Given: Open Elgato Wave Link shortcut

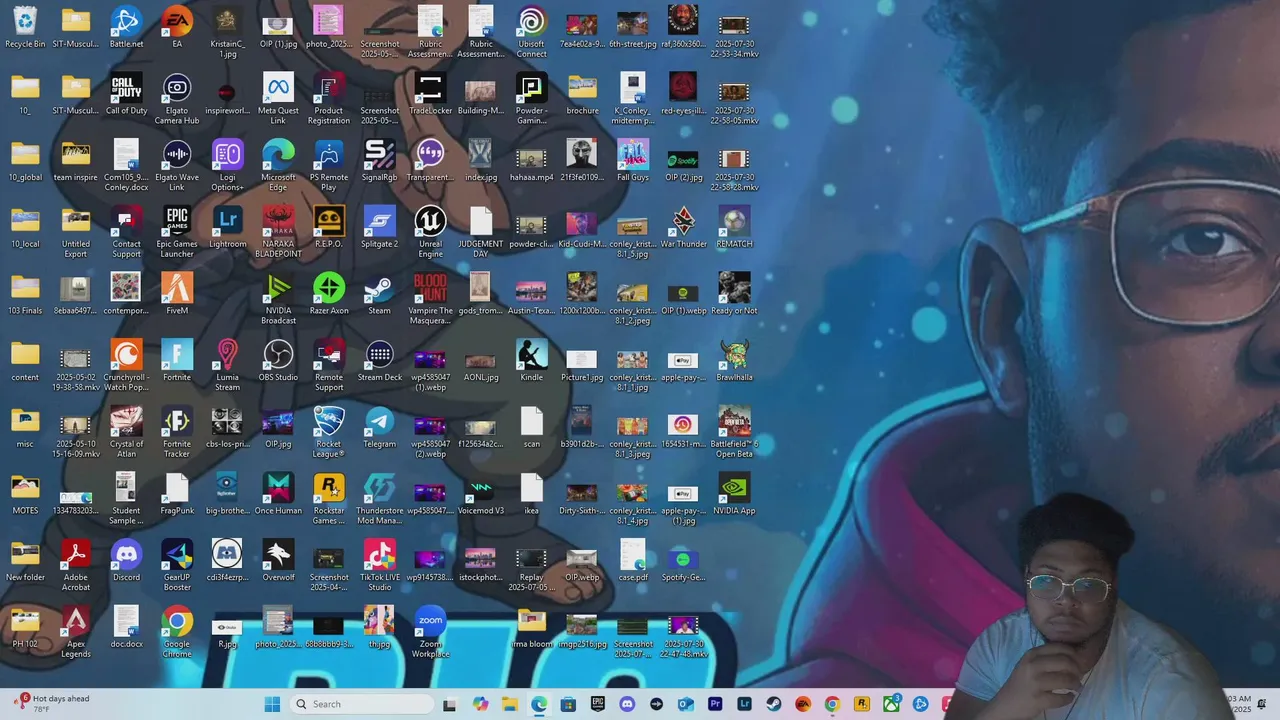Looking at the screenshot, I should [x=177, y=165].
